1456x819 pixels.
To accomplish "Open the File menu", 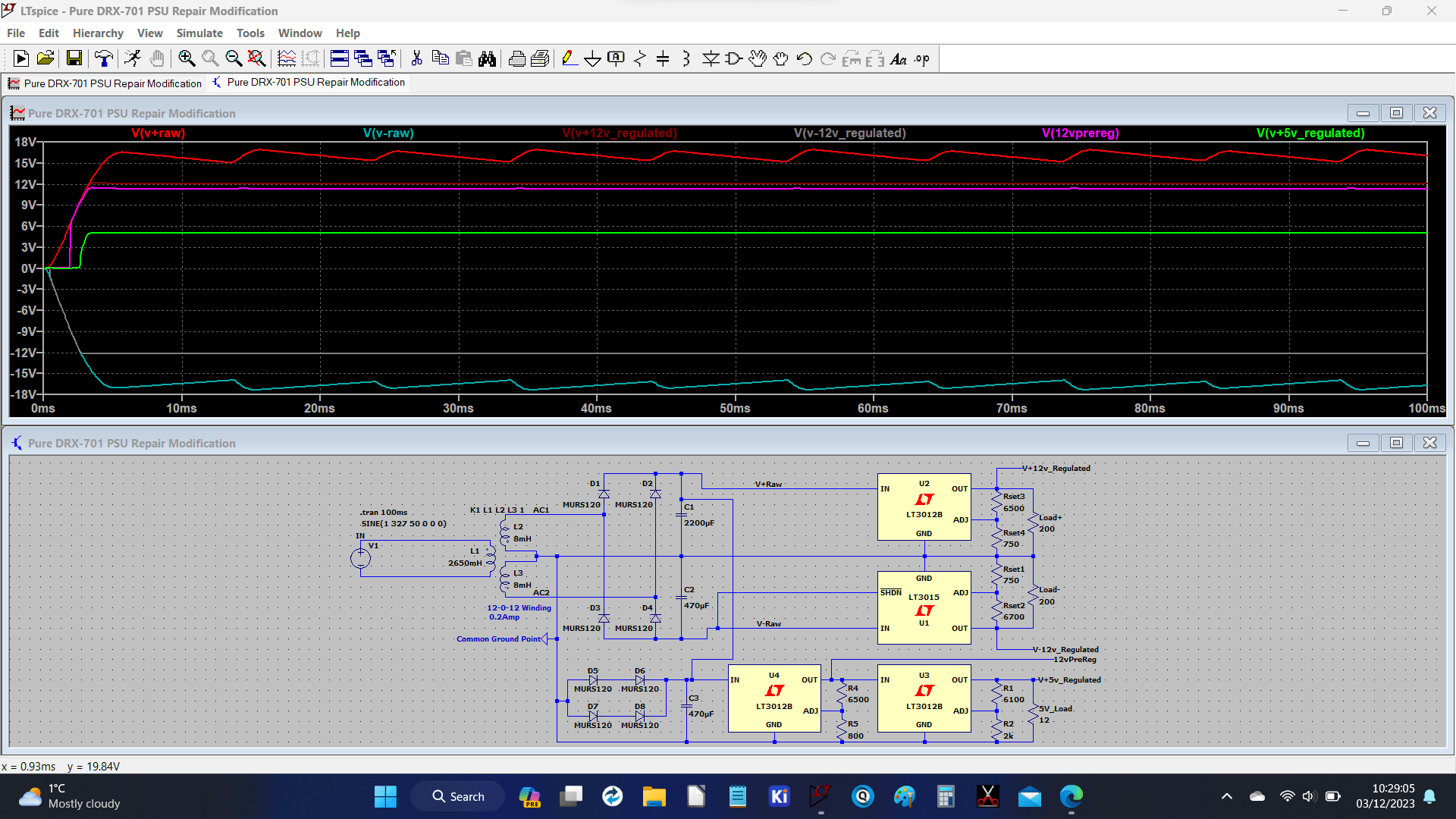I will tap(16, 33).
